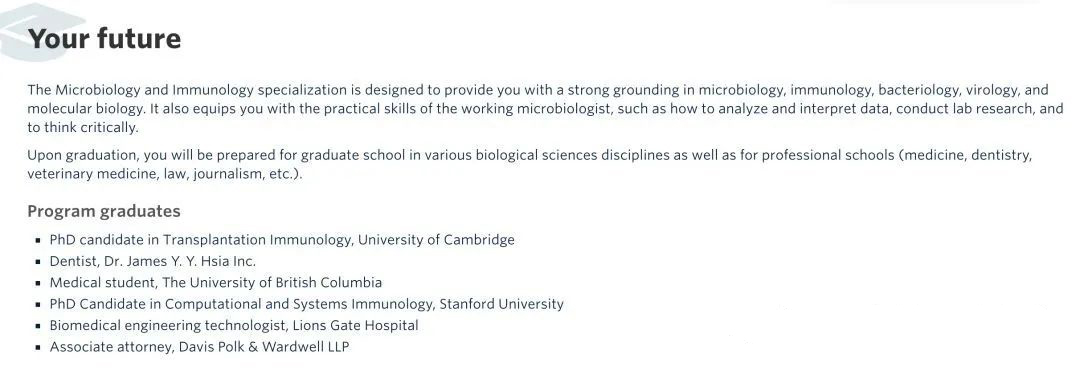
Task: Click the words "University of Cambridge"
Action: pyautogui.click(x=436, y=240)
